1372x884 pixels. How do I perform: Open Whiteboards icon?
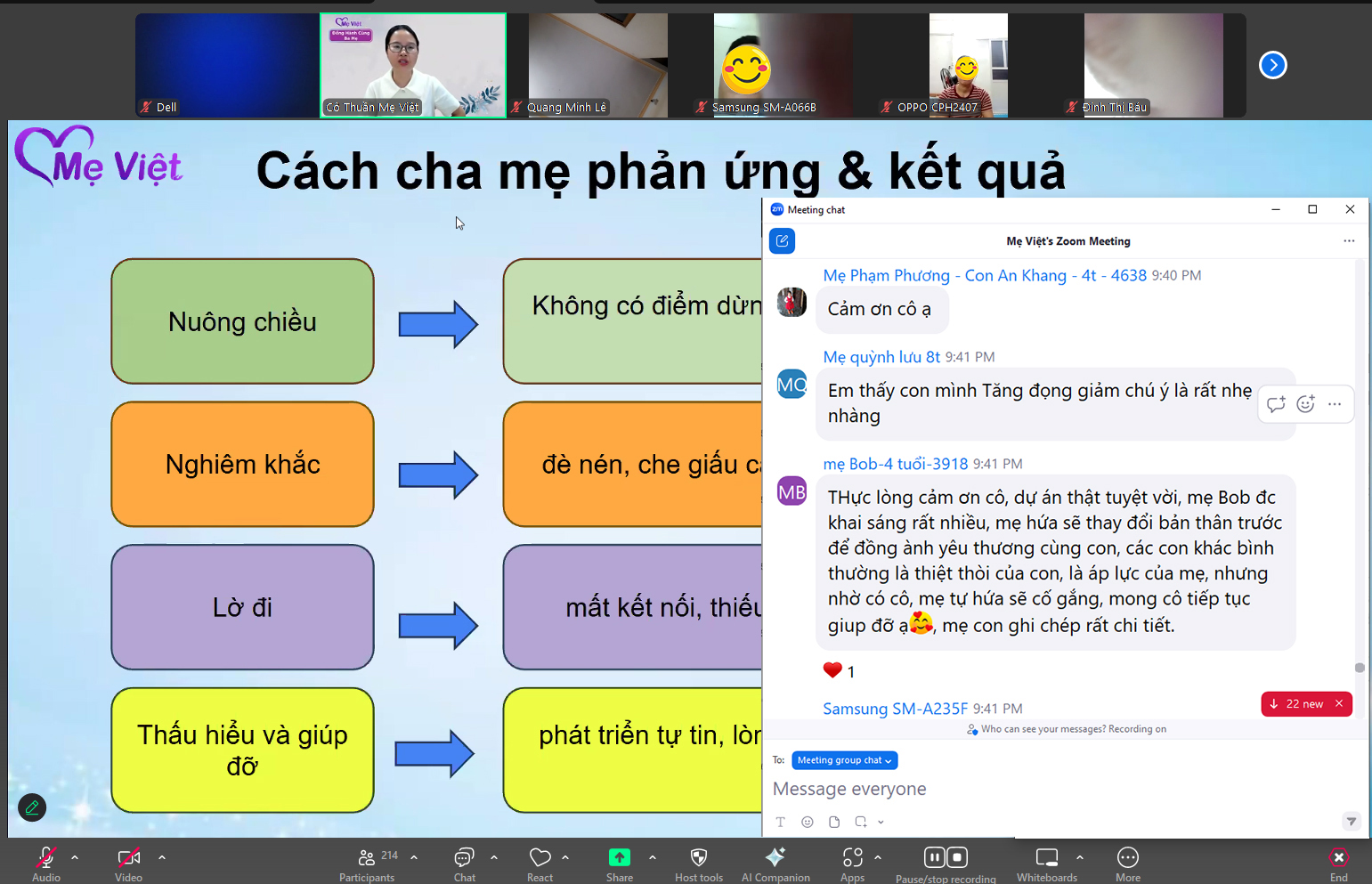1047,857
